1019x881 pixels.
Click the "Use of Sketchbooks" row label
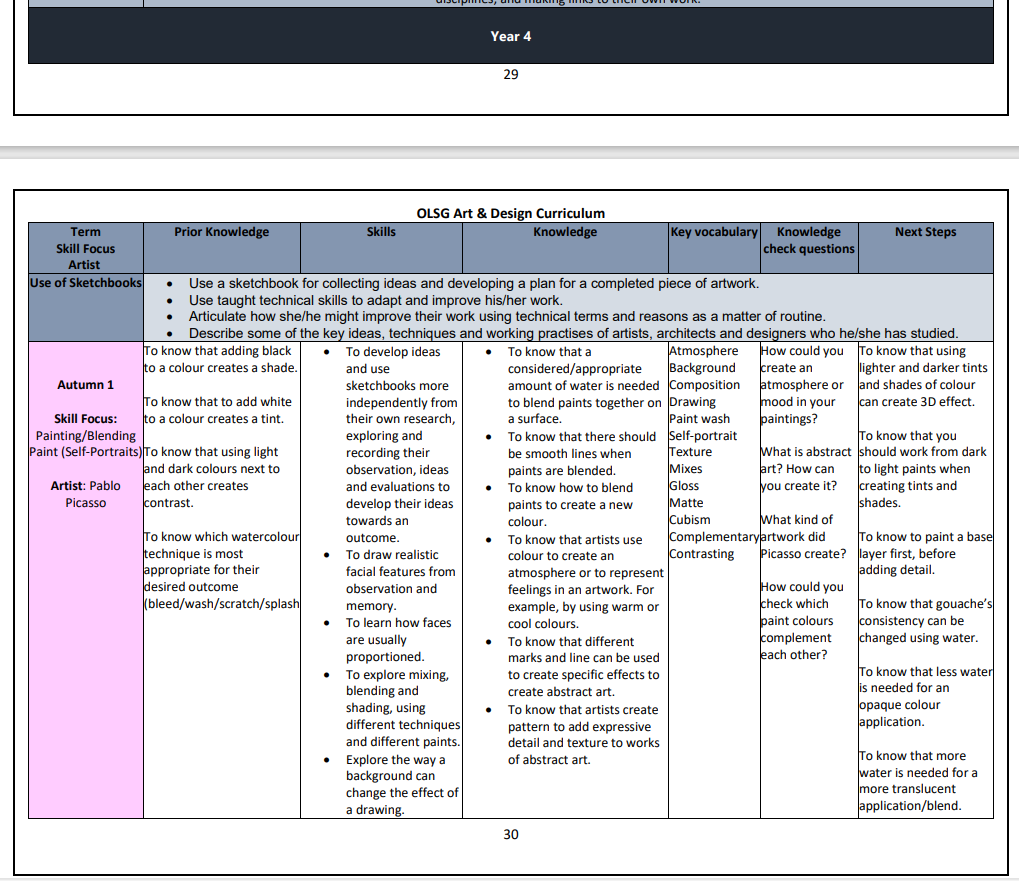pyautogui.click(x=86, y=283)
